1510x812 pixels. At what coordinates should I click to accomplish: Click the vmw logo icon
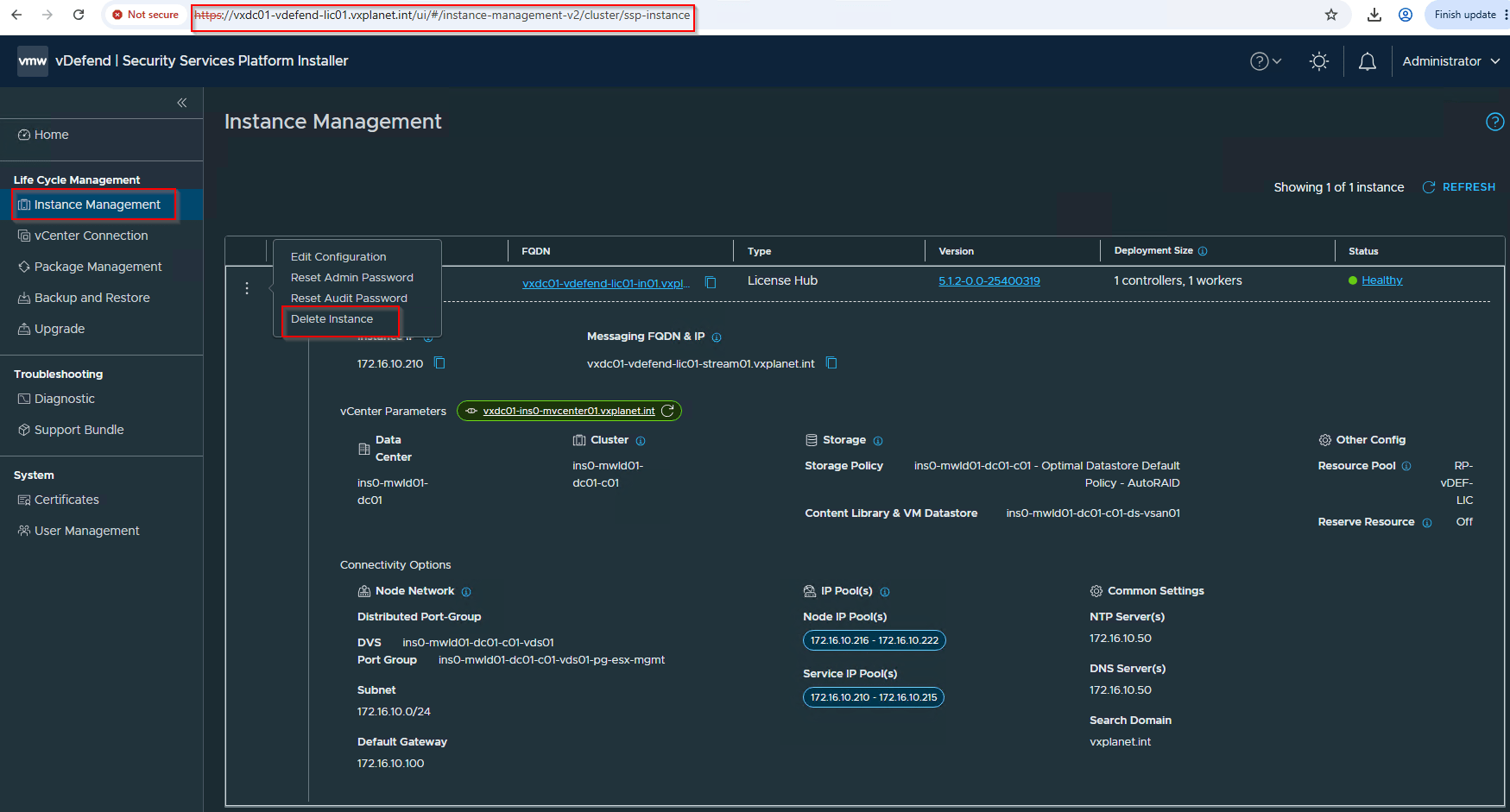(33, 61)
